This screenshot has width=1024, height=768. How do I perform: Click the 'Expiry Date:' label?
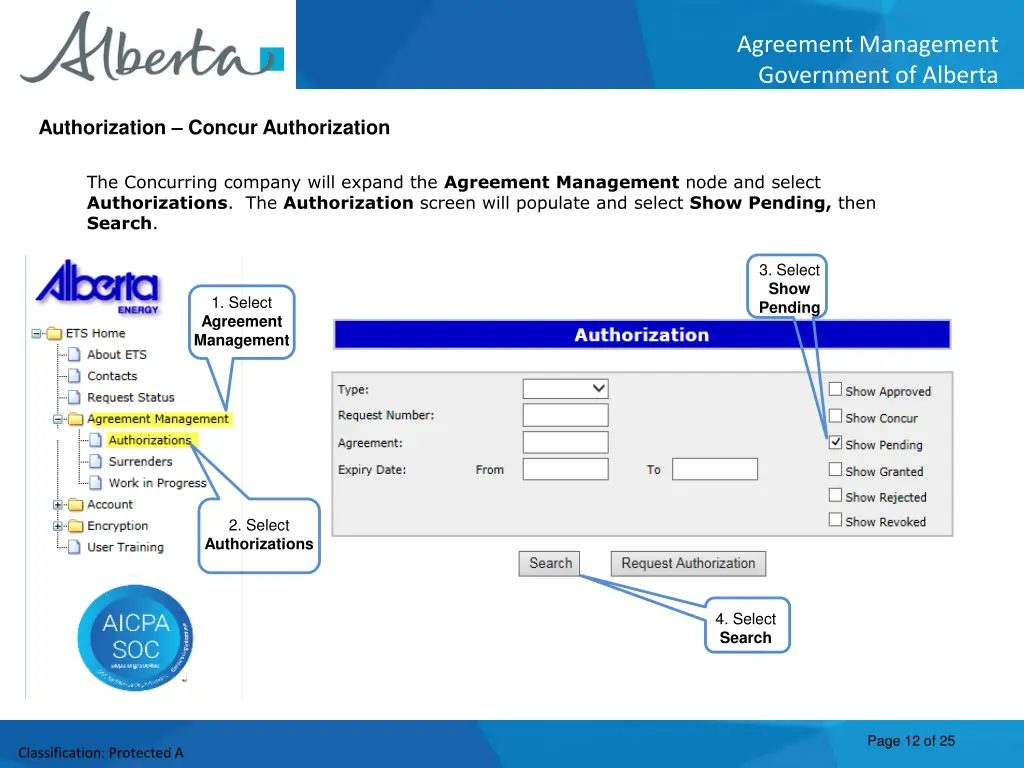point(372,470)
